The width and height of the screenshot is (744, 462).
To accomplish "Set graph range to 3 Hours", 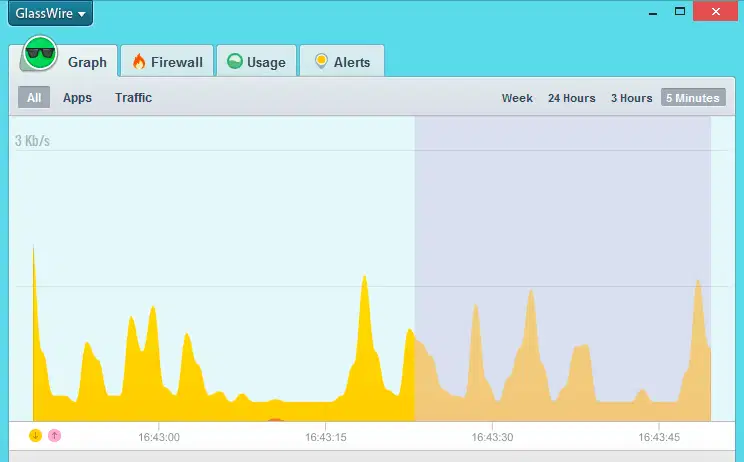I will pos(632,98).
